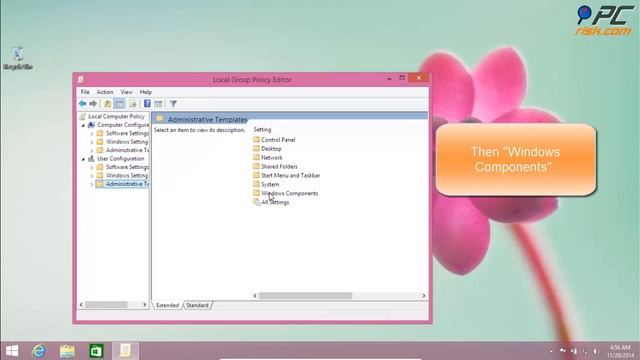Click the settings list horizontal scrollbar thumb
This screenshot has height=360, width=640.
tap(305, 296)
